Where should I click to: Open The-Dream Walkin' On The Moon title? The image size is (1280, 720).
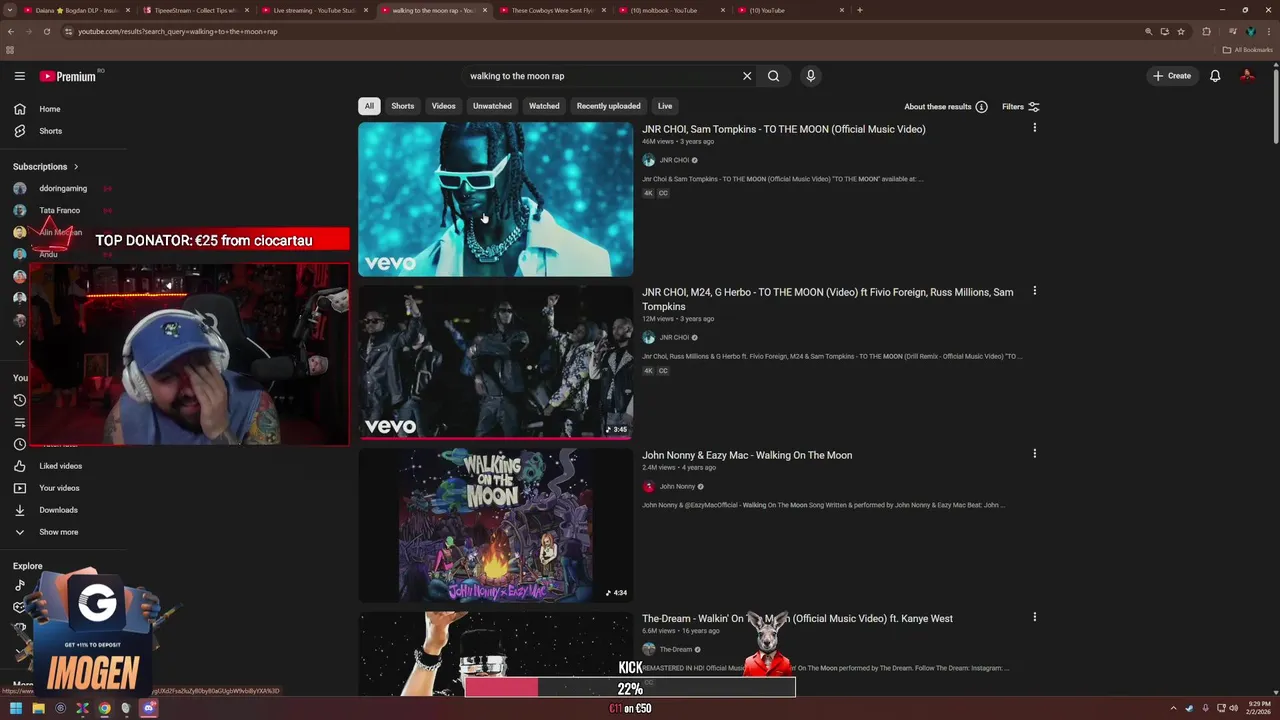click(x=797, y=619)
